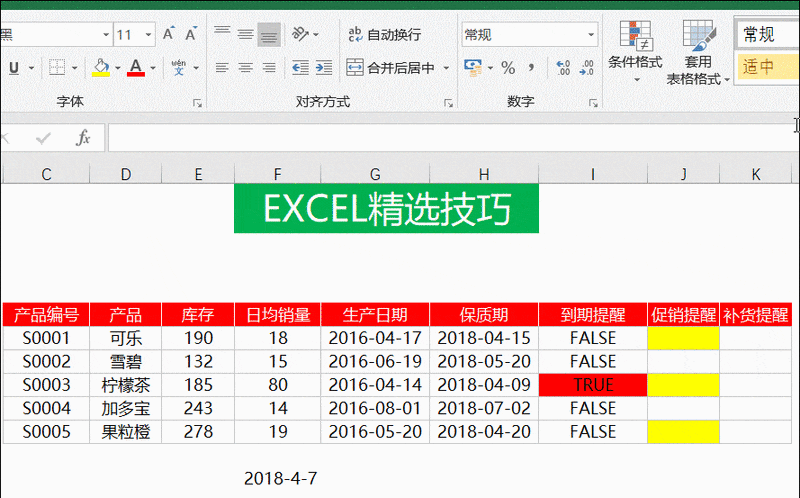The width and height of the screenshot is (800, 498).
Task: Toggle the bottom align button
Action: click(x=269, y=34)
